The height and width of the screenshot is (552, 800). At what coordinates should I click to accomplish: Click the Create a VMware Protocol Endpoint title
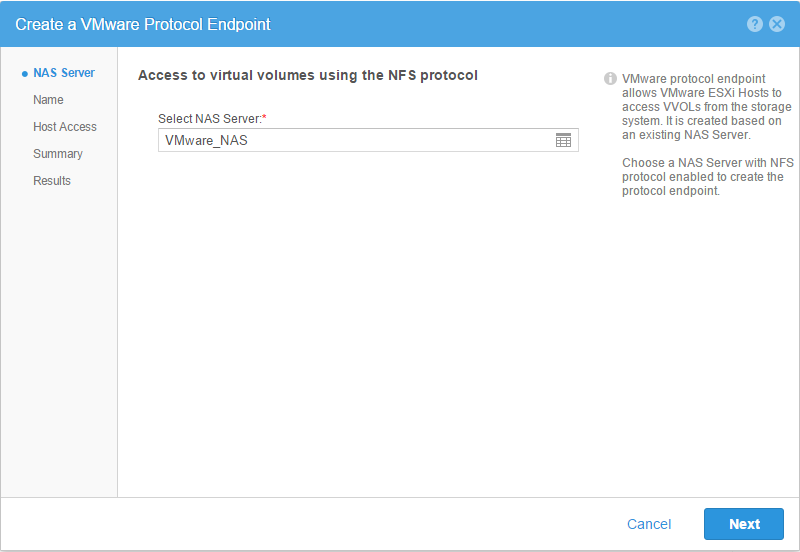click(143, 24)
